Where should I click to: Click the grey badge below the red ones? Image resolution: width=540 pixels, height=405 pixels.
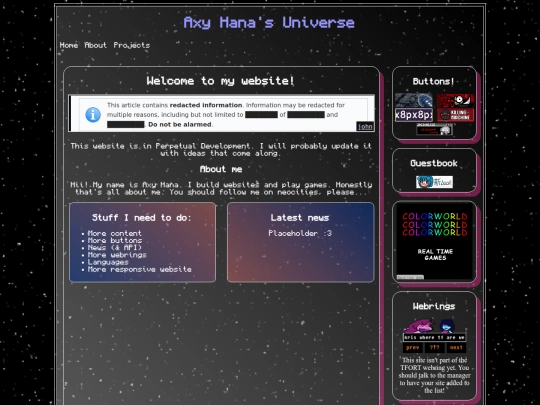[434, 129]
